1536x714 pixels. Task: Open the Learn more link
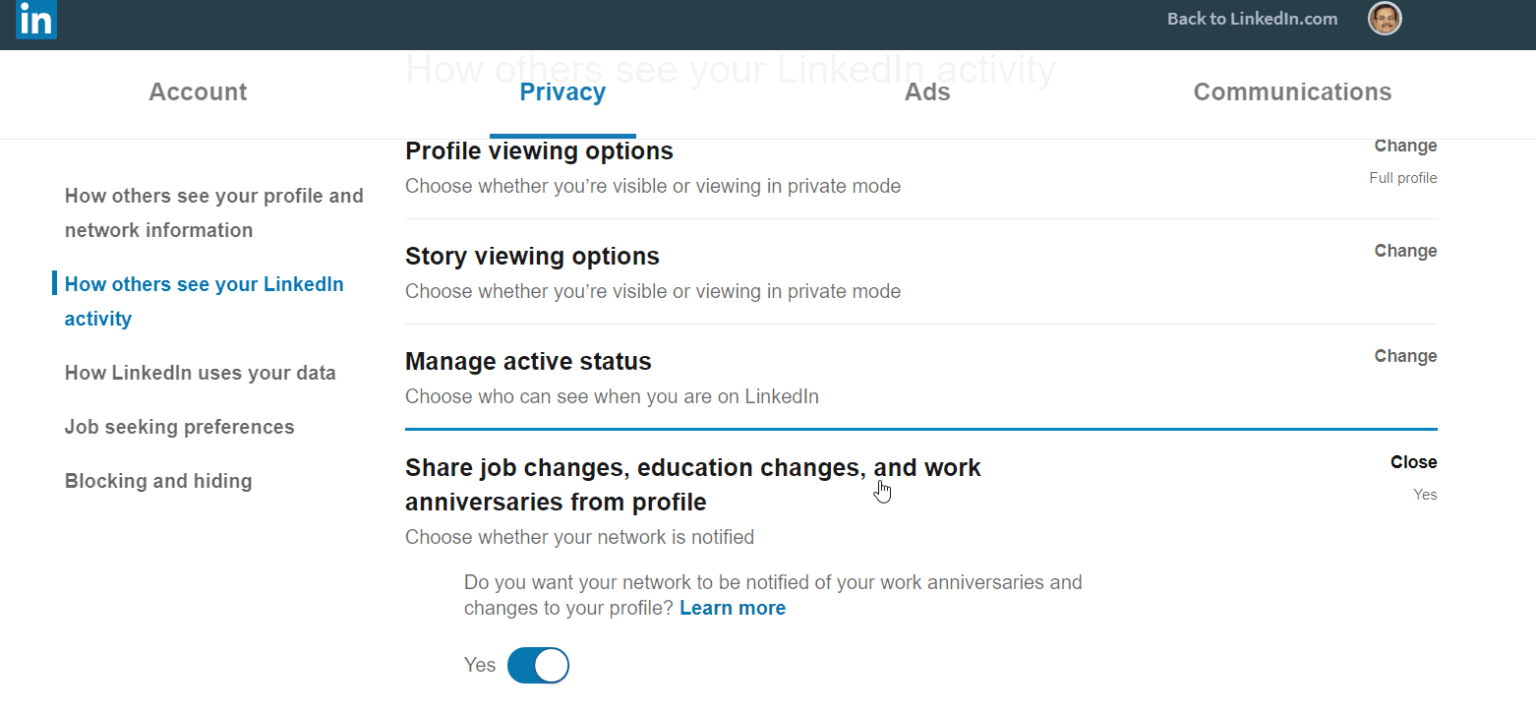pyautogui.click(x=732, y=608)
